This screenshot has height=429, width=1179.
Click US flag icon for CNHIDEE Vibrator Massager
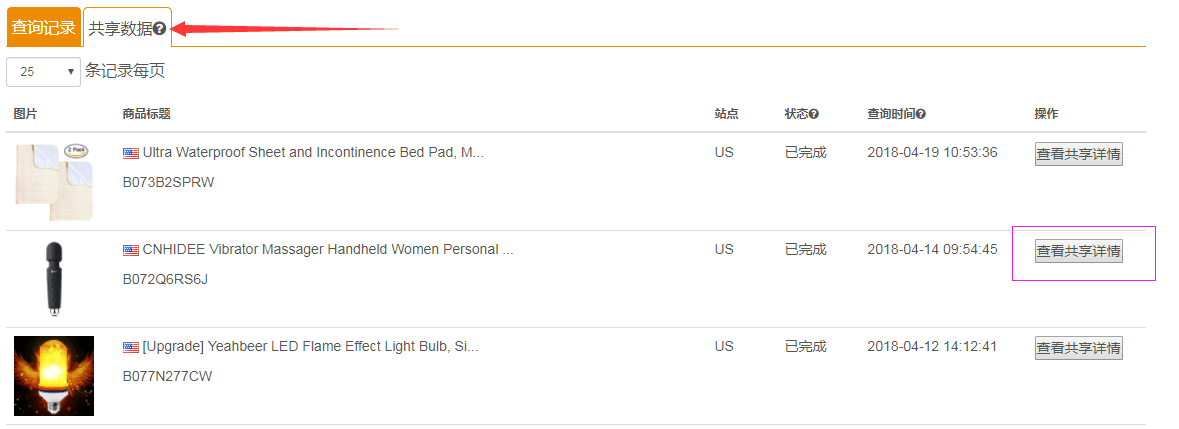click(131, 250)
